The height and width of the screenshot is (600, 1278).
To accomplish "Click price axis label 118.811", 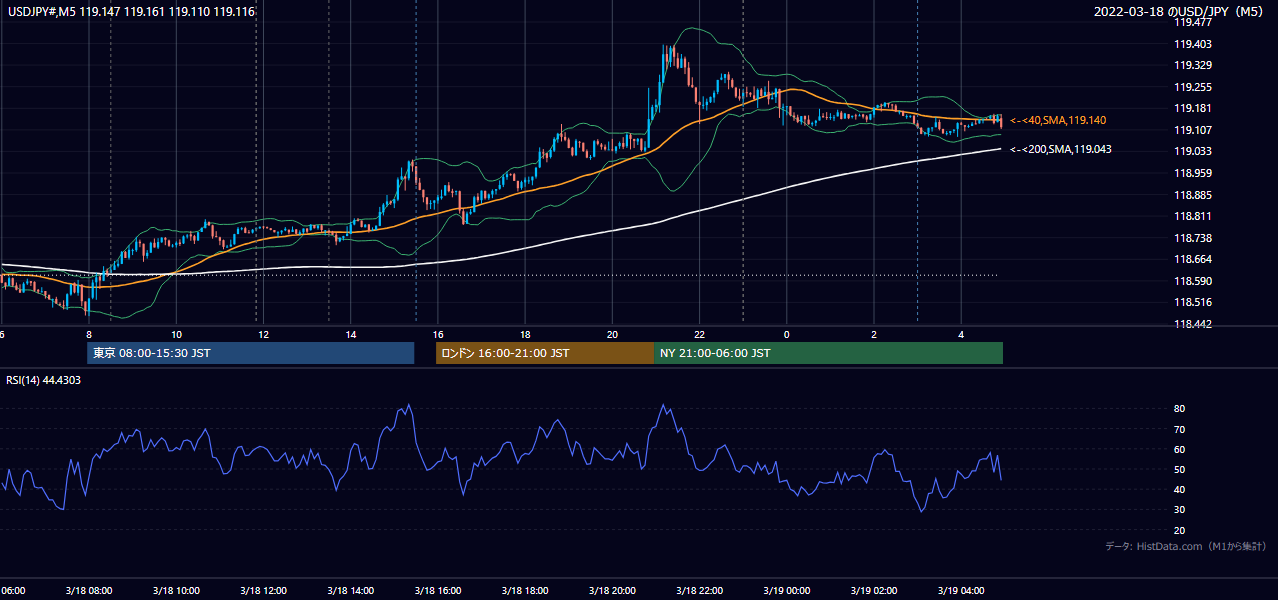I will [1192, 216].
